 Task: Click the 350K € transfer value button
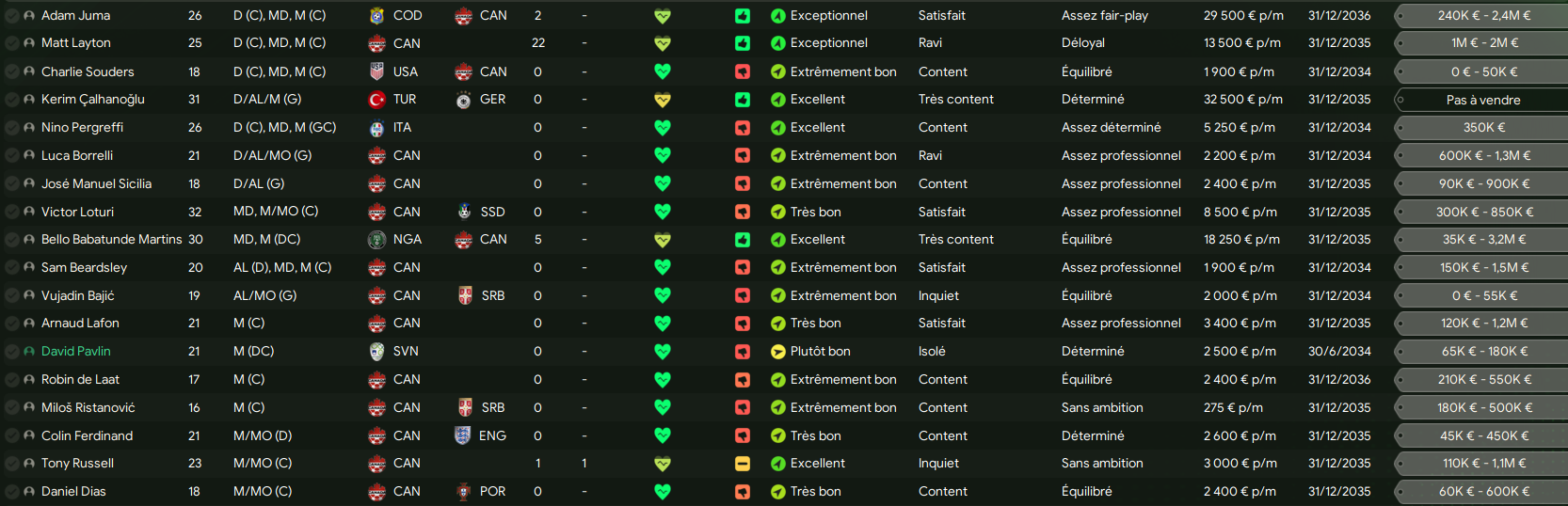point(1482,128)
